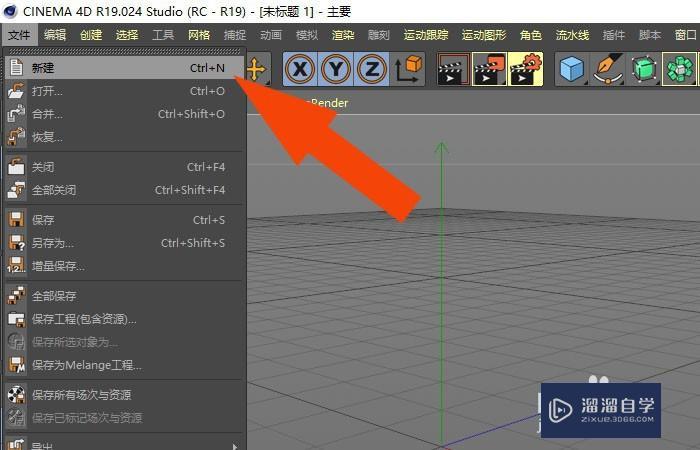Image resolution: width=700 pixels, height=450 pixels.
Task: Open the 选择 menu
Action: point(127,35)
